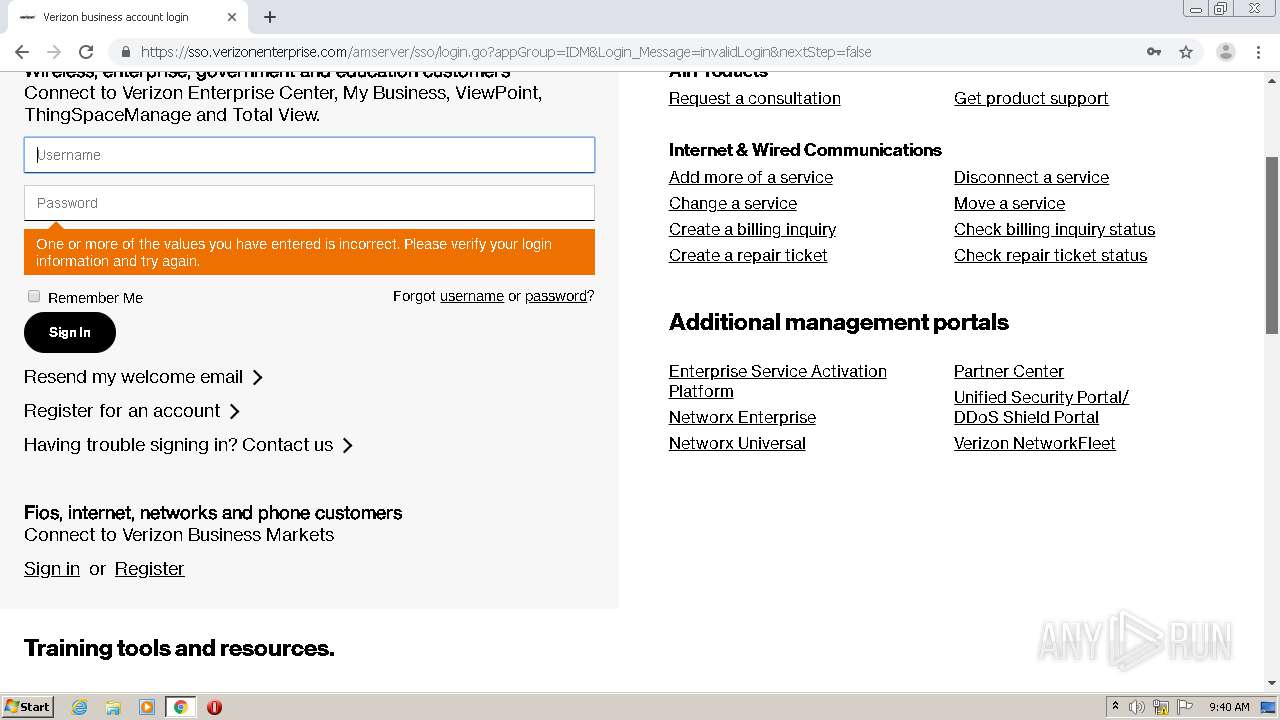This screenshot has height=720, width=1280.
Task: Launch Internet Explorer from the taskbar
Action: [79, 707]
